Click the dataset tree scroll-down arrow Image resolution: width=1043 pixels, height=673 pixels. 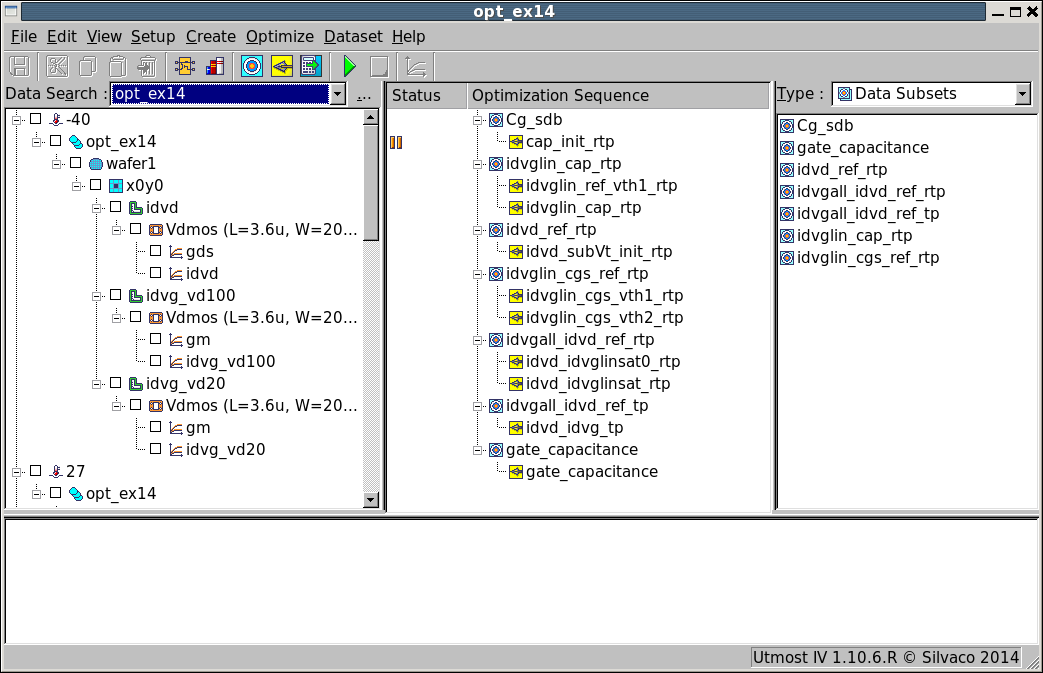(371, 500)
